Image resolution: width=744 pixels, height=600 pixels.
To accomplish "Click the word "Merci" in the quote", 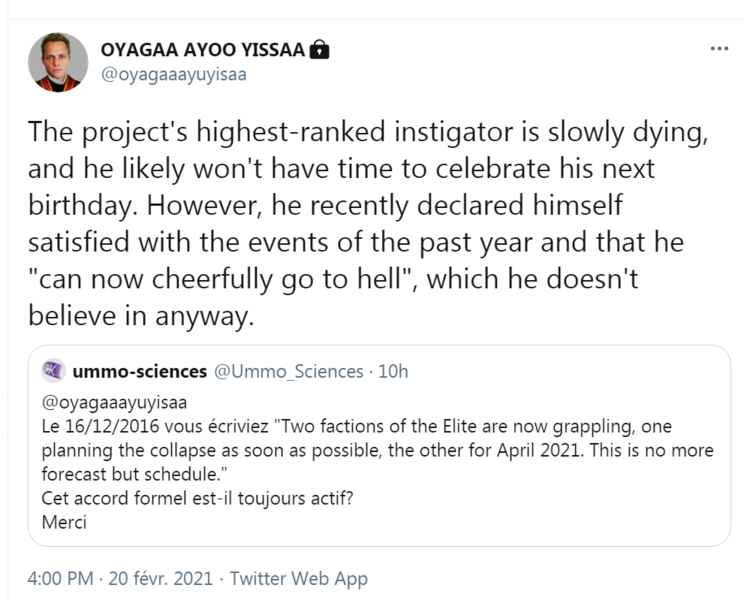I will coord(64,521).
